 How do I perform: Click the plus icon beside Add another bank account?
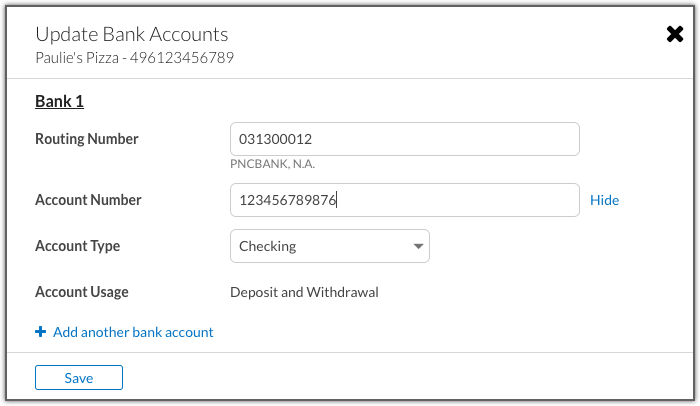click(41, 332)
